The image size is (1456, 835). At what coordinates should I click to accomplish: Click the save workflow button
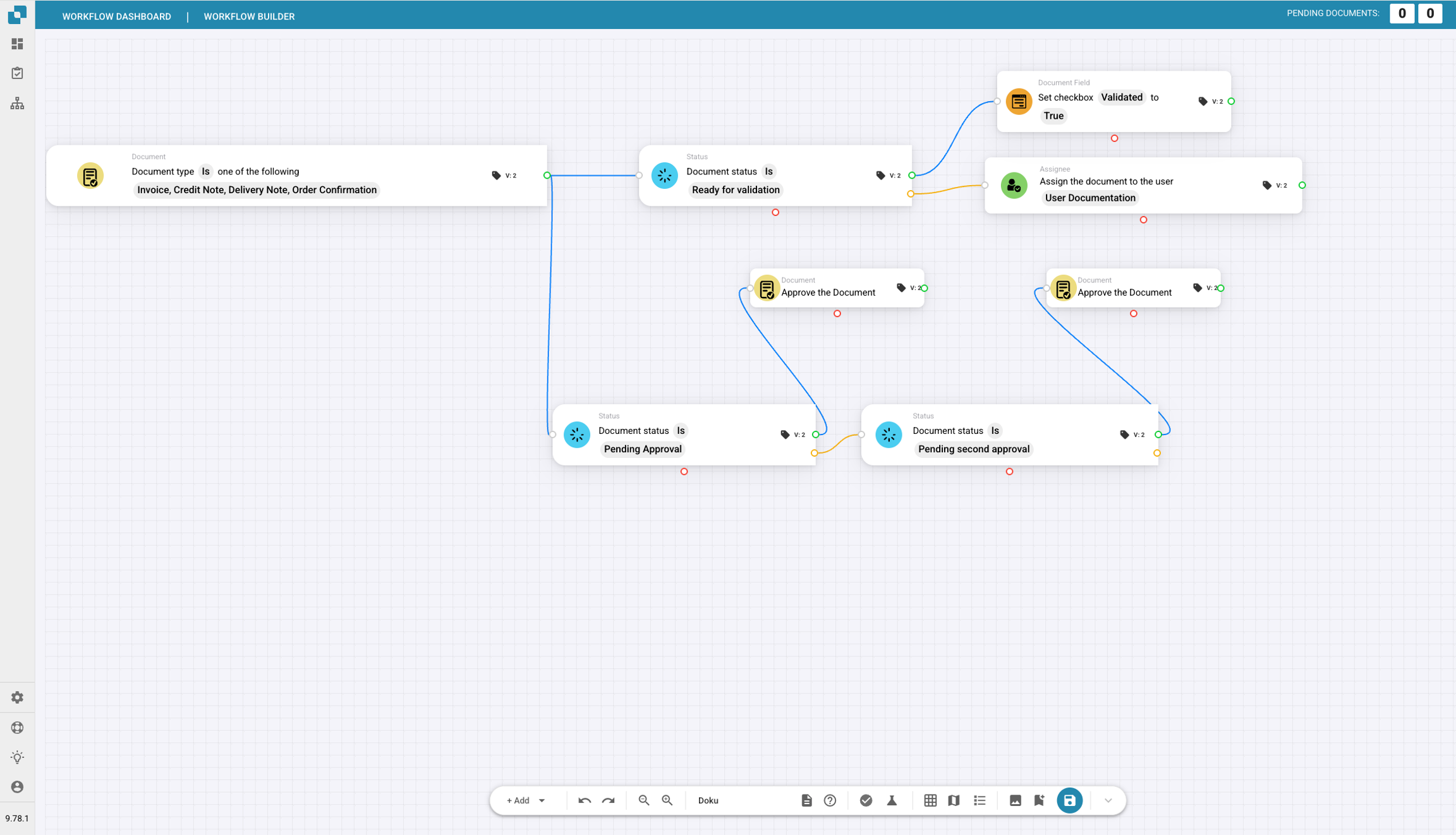click(x=1069, y=800)
